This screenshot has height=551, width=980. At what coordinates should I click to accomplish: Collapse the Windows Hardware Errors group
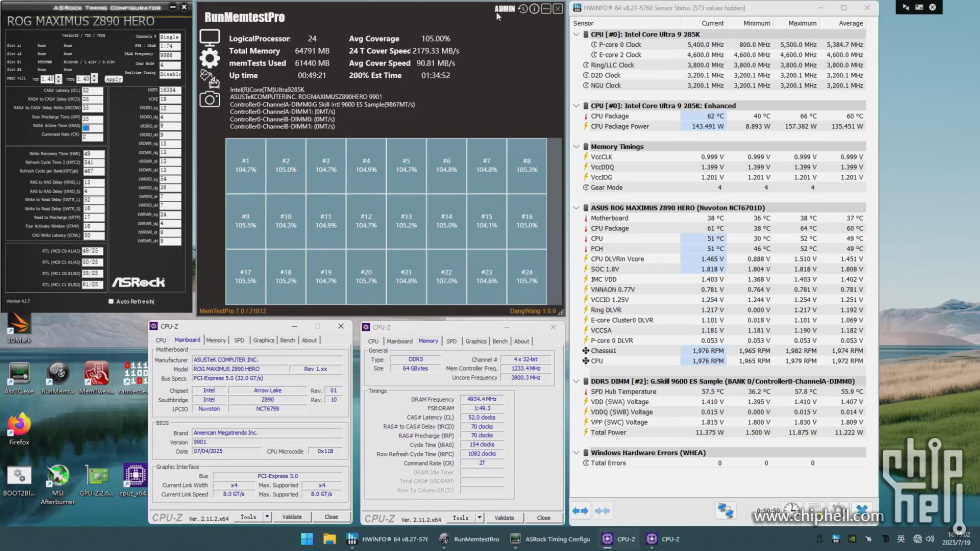(x=576, y=452)
